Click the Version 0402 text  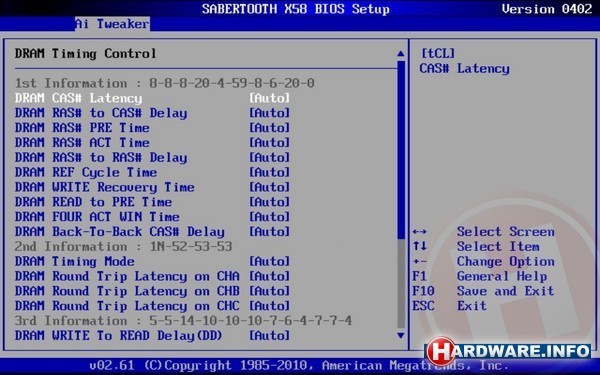point(547,8)
